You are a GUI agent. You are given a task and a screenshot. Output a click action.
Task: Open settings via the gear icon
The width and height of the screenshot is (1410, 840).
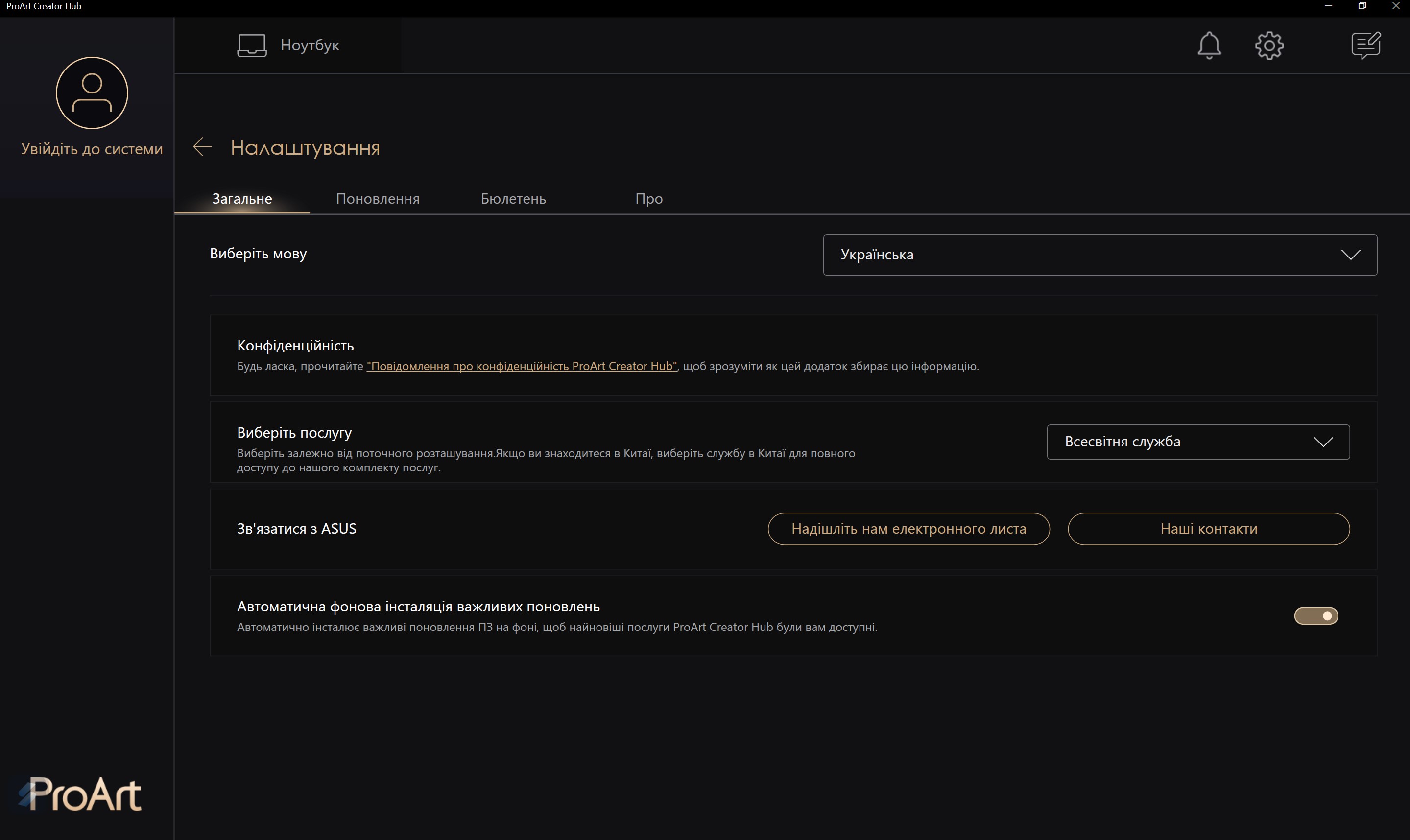pos(1269,46)
